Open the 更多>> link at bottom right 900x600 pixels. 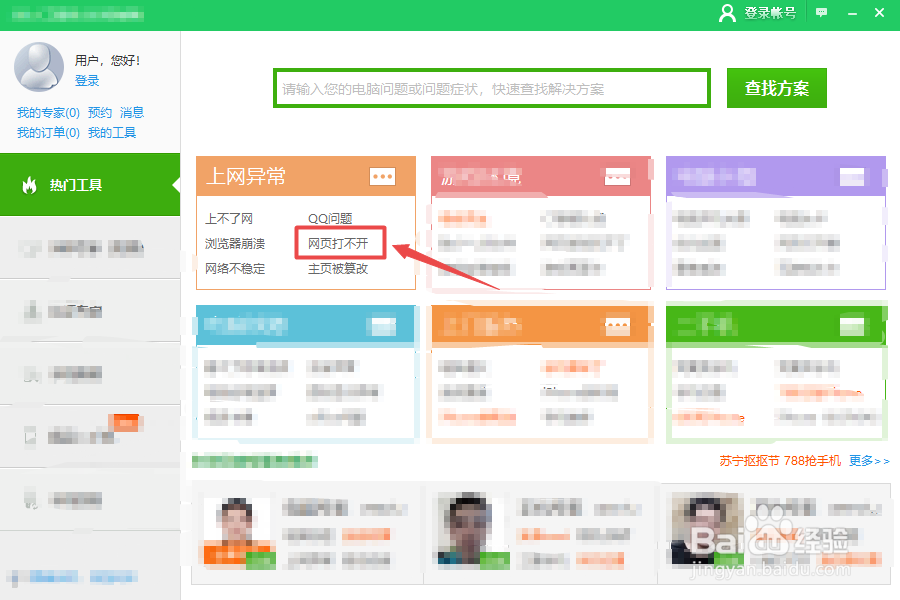(870, 461)
